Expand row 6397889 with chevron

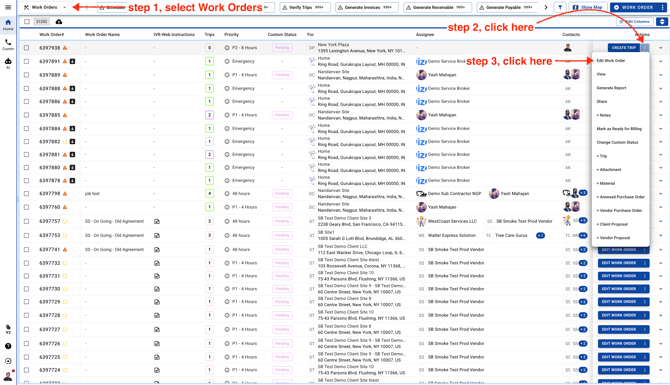(661, 75)
